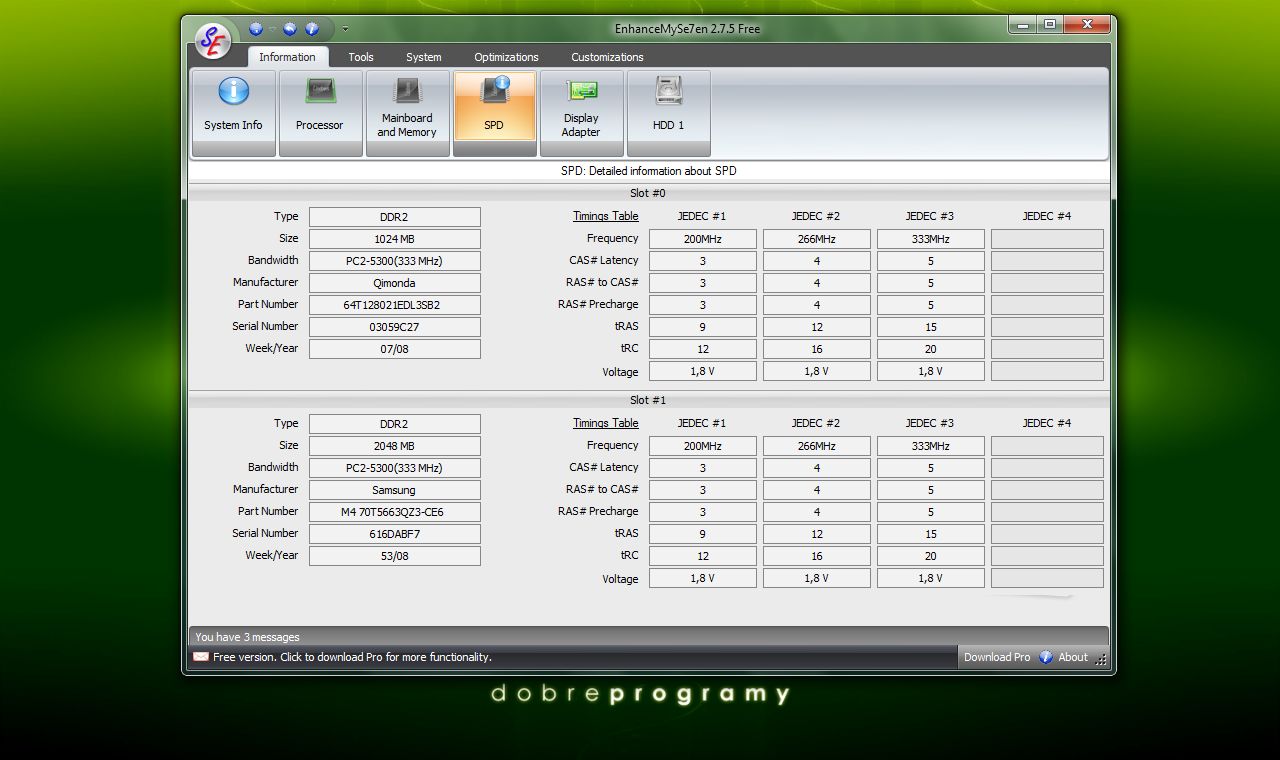The width and height of the screenshot is (1280, 760).
Task: Click the Slot #1 Type field DDR2
Action: tap(394, 424)
